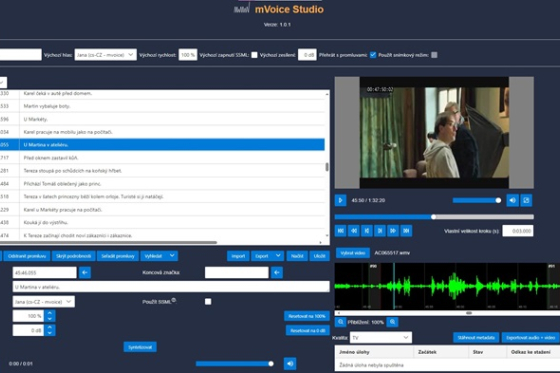Play the video with the play button
The height and width of the screenshot is (373, 560).
340,200
